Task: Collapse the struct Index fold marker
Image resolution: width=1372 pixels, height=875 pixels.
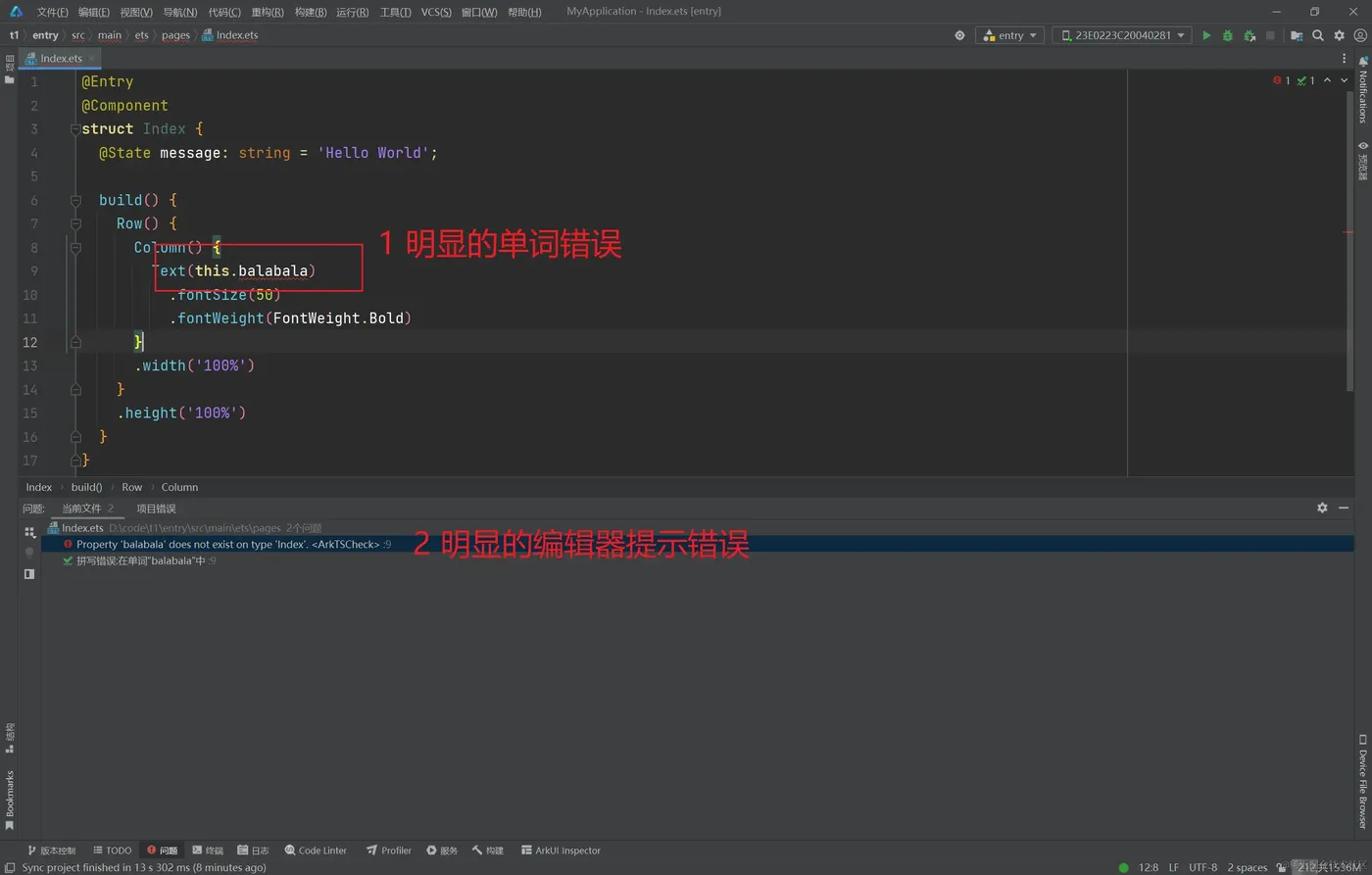Action: [x=75, y=129]
